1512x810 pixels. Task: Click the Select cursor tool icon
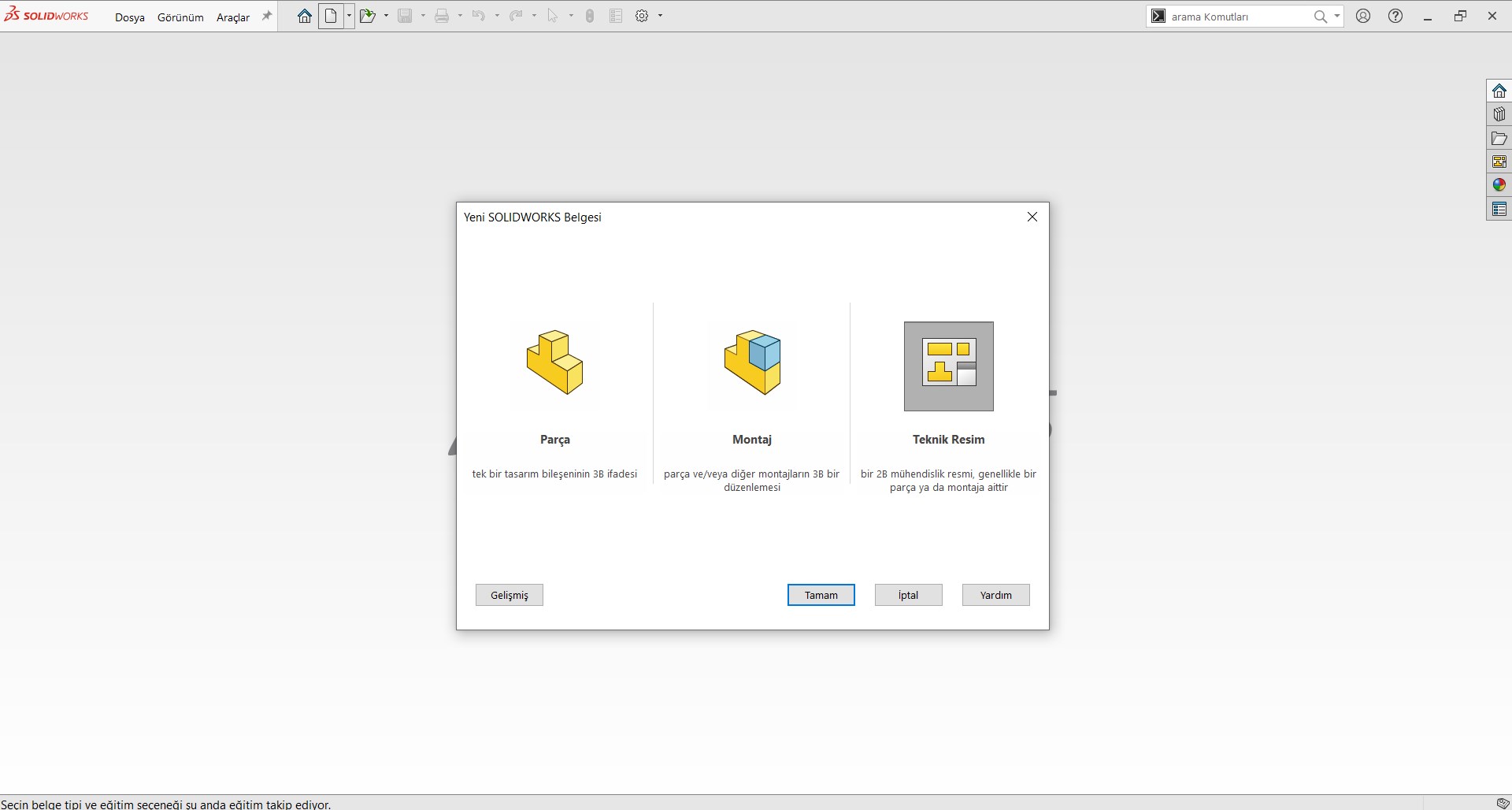tap(553, 16)
